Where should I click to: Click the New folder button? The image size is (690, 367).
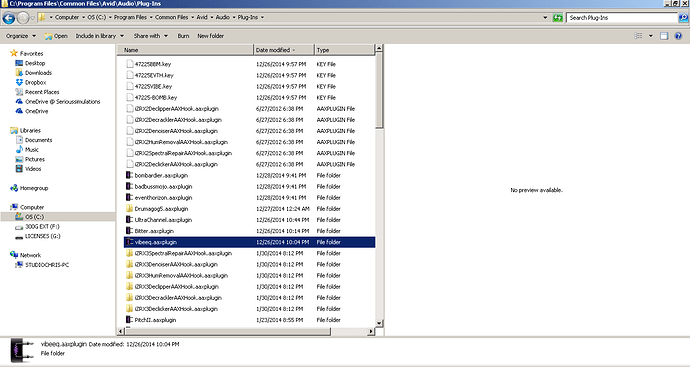(210, 36)
